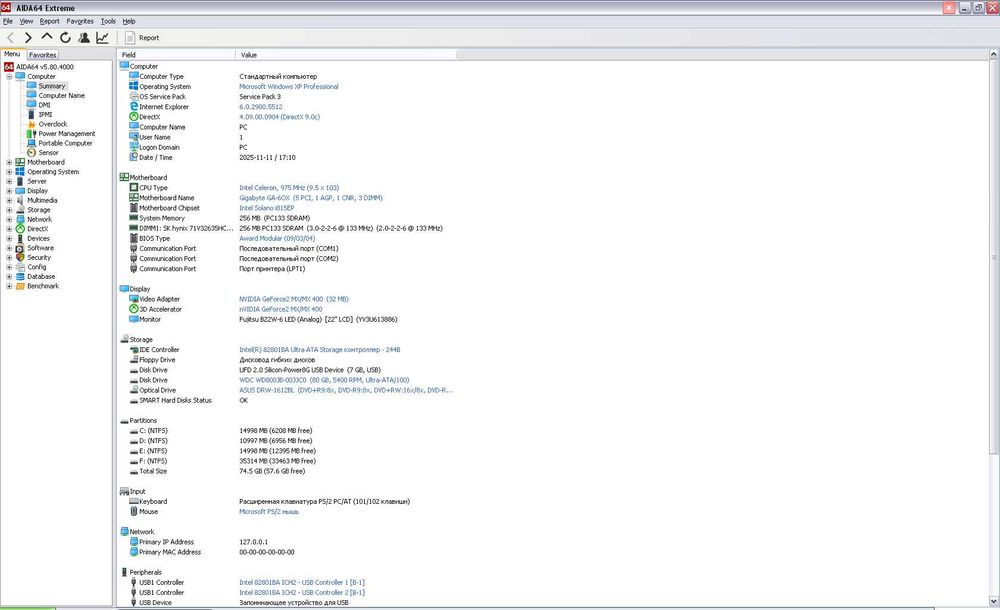Open the File menu
This screenshot has height=610, width=1000.
click(8, 21)
